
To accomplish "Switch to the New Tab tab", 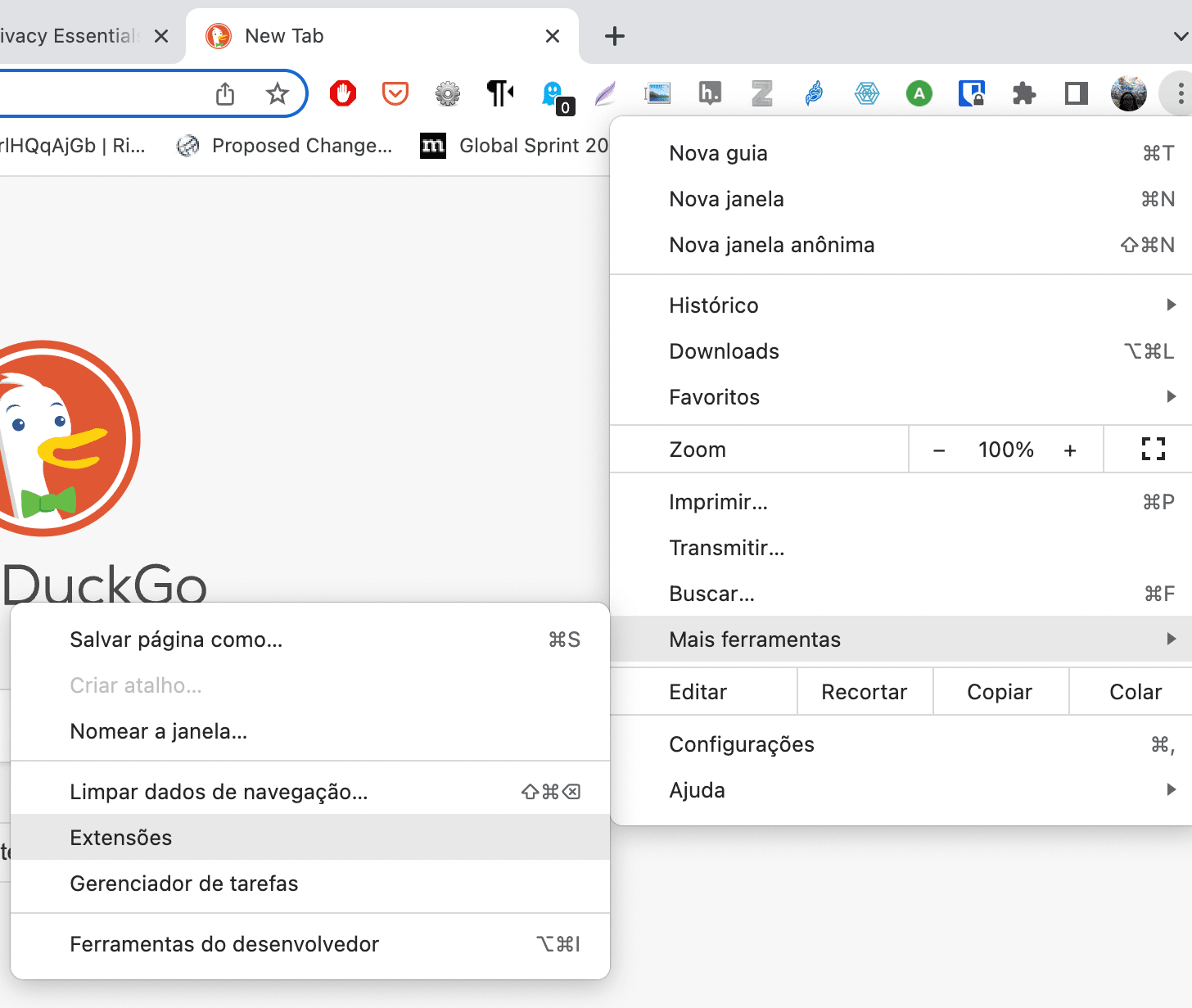I will coord(382,36).
